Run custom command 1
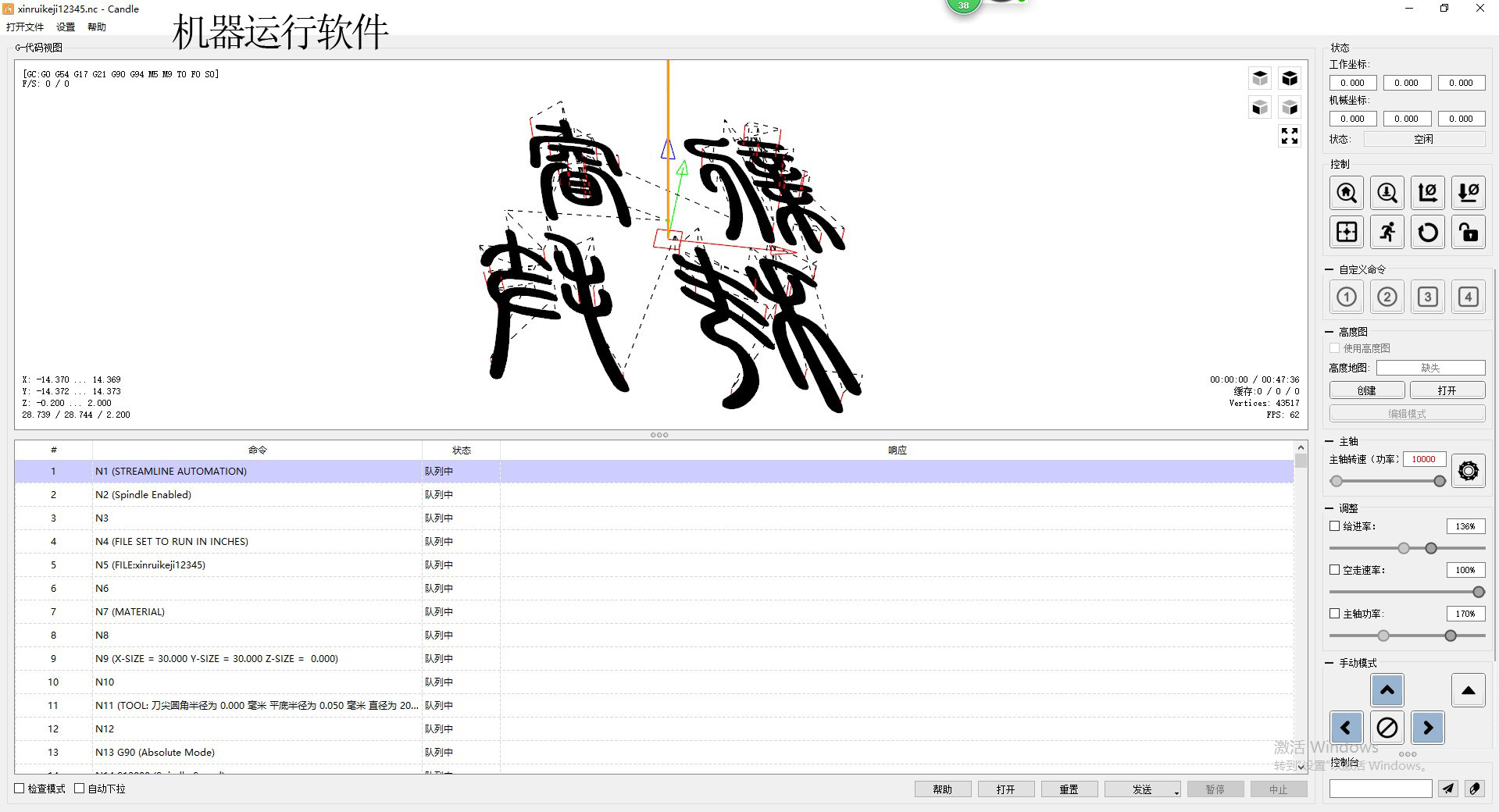The width and height of the screenshot is (1499, 812). click(x=1347, y=297)
